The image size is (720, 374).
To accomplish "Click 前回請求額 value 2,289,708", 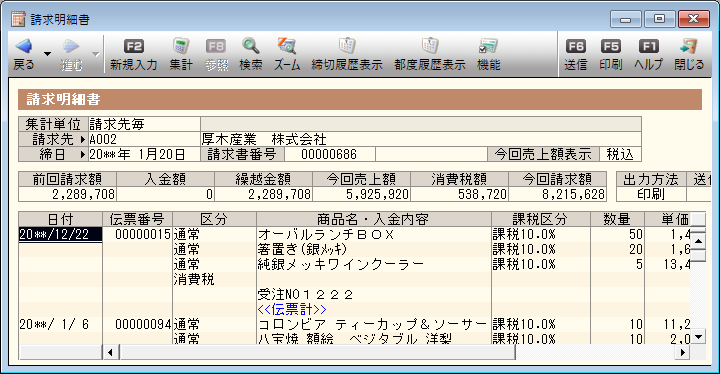I will [68, 194].
